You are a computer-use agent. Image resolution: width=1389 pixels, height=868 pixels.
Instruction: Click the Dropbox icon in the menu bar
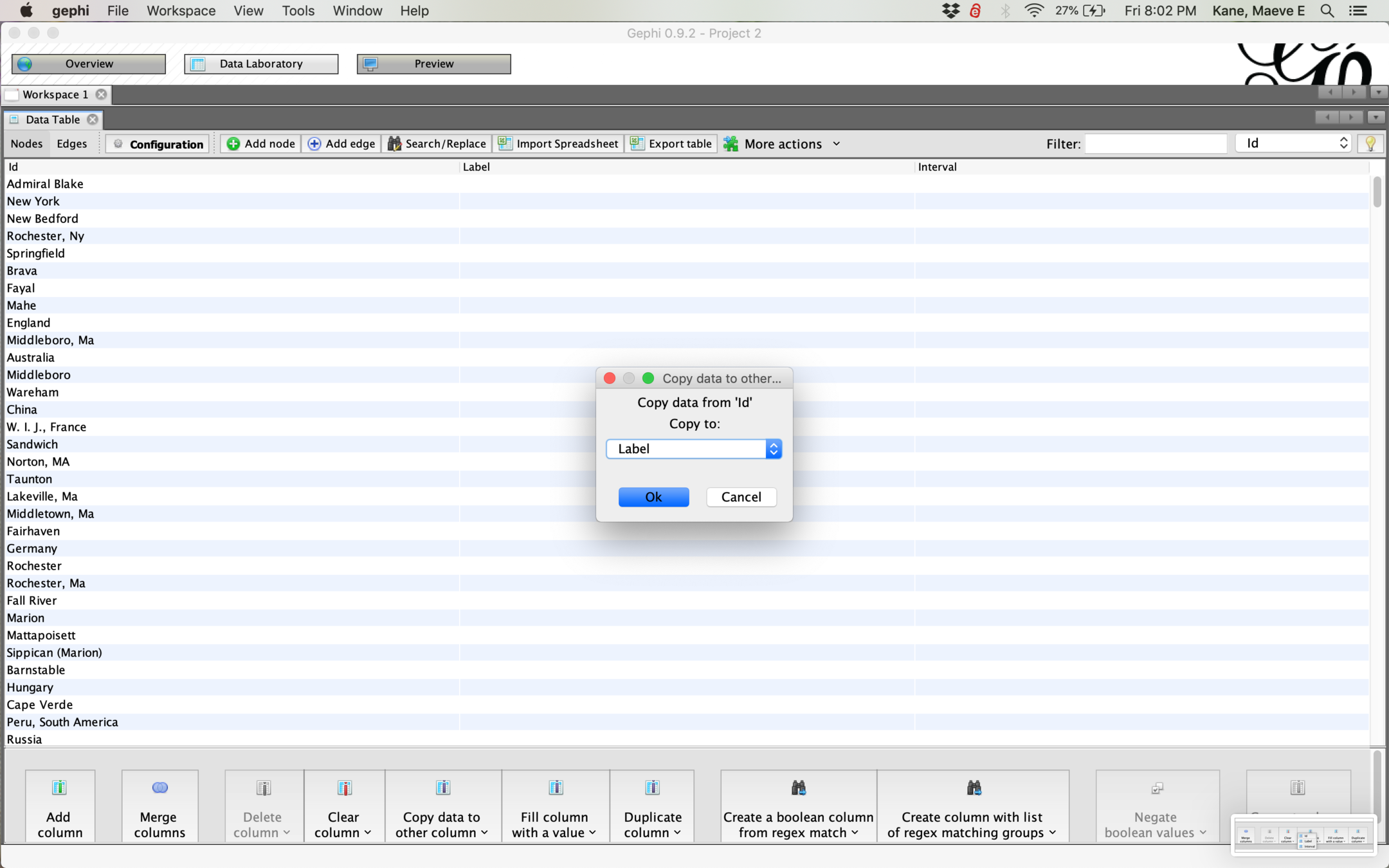(950, 11)
